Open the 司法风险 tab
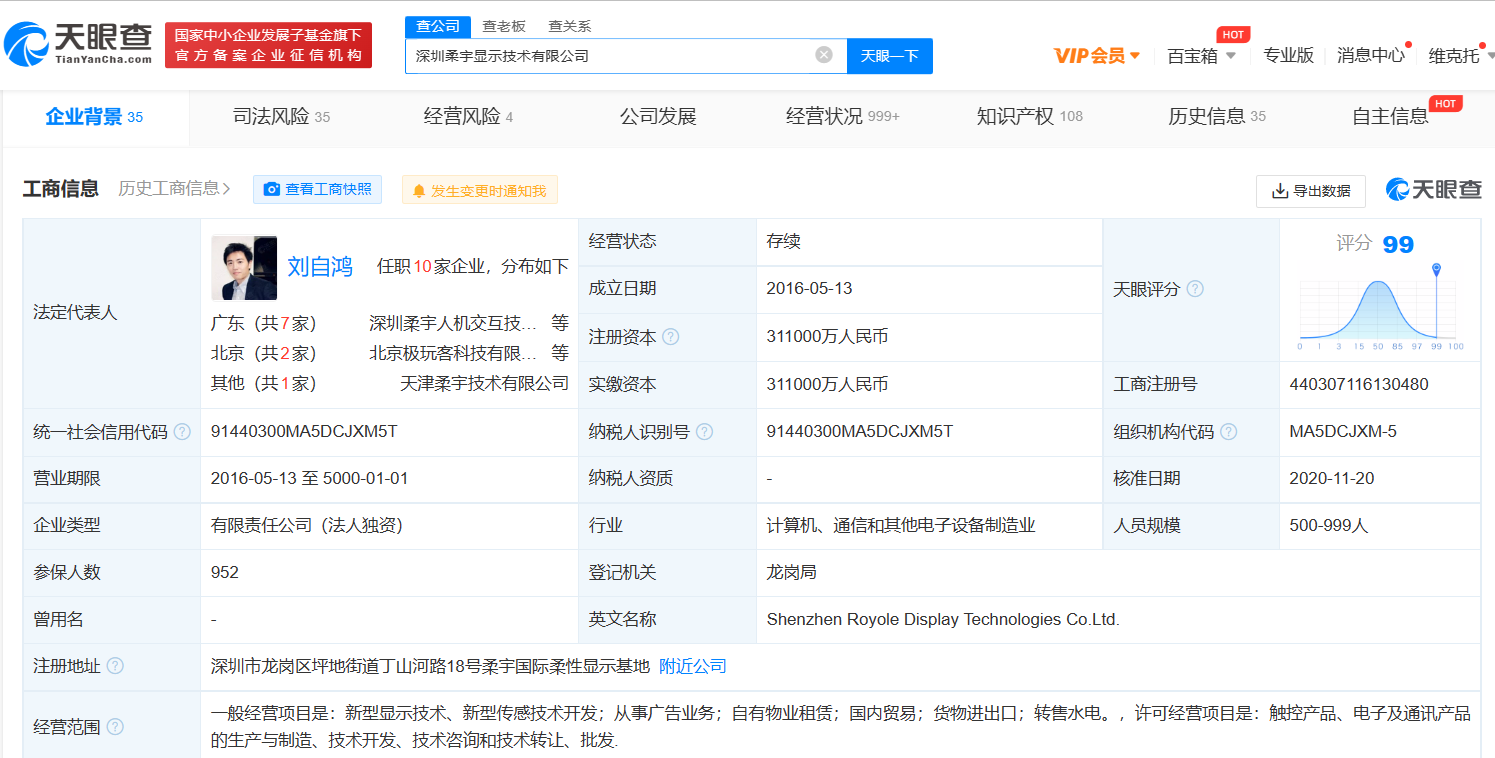This screenshot has height=758, width=1495. point(282,117)
